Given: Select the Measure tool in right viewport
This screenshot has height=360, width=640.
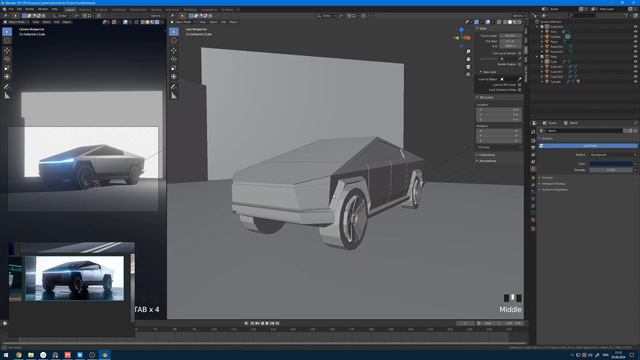Looking at the screenshot, I should [174, 96].
